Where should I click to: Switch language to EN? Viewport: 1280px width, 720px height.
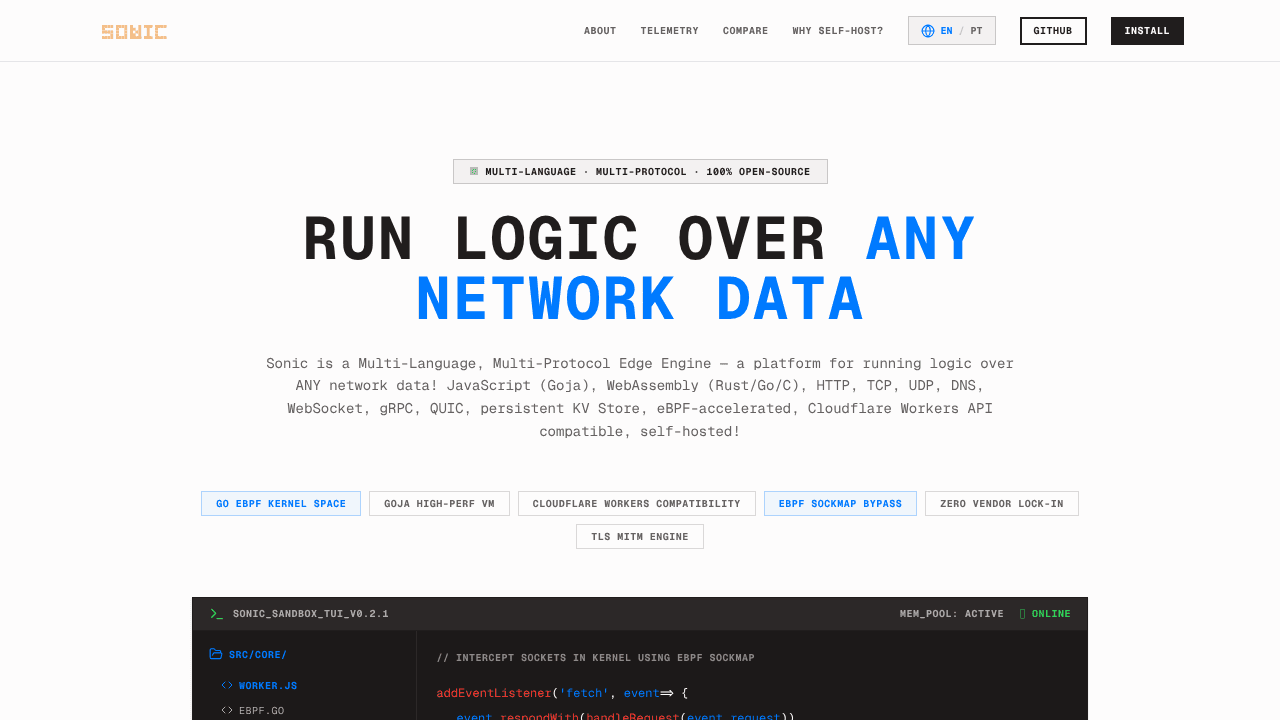click(x=947, y=31)
